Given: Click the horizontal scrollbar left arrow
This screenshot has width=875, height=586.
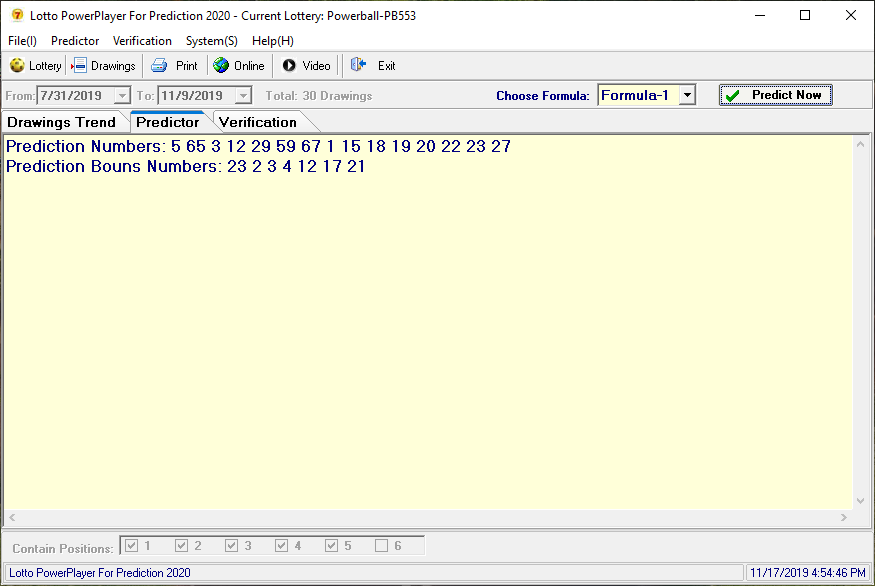Looking at the screenshot, I should click(12, 517).
